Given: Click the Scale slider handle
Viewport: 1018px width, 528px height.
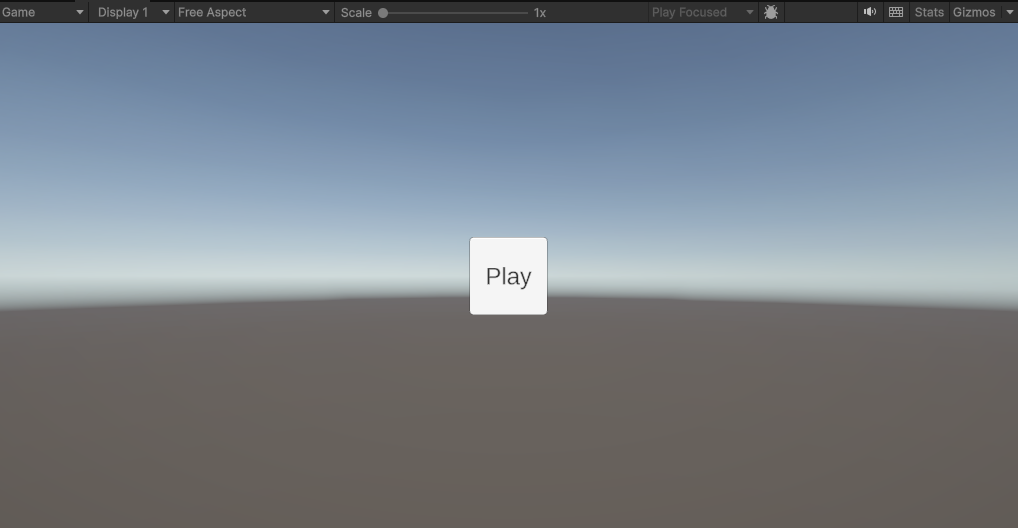Looking at the screenshot, I should (383, 13).
